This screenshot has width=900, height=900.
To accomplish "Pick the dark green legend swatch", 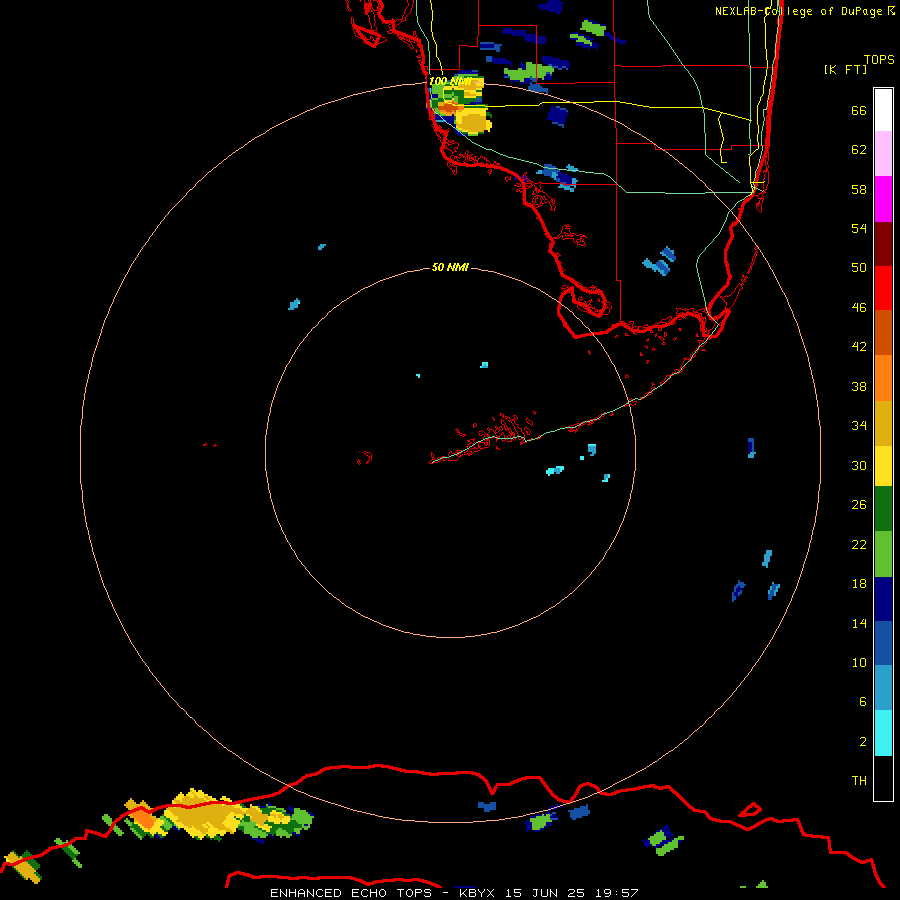I will pyautogui.click(x=883, y=509).
